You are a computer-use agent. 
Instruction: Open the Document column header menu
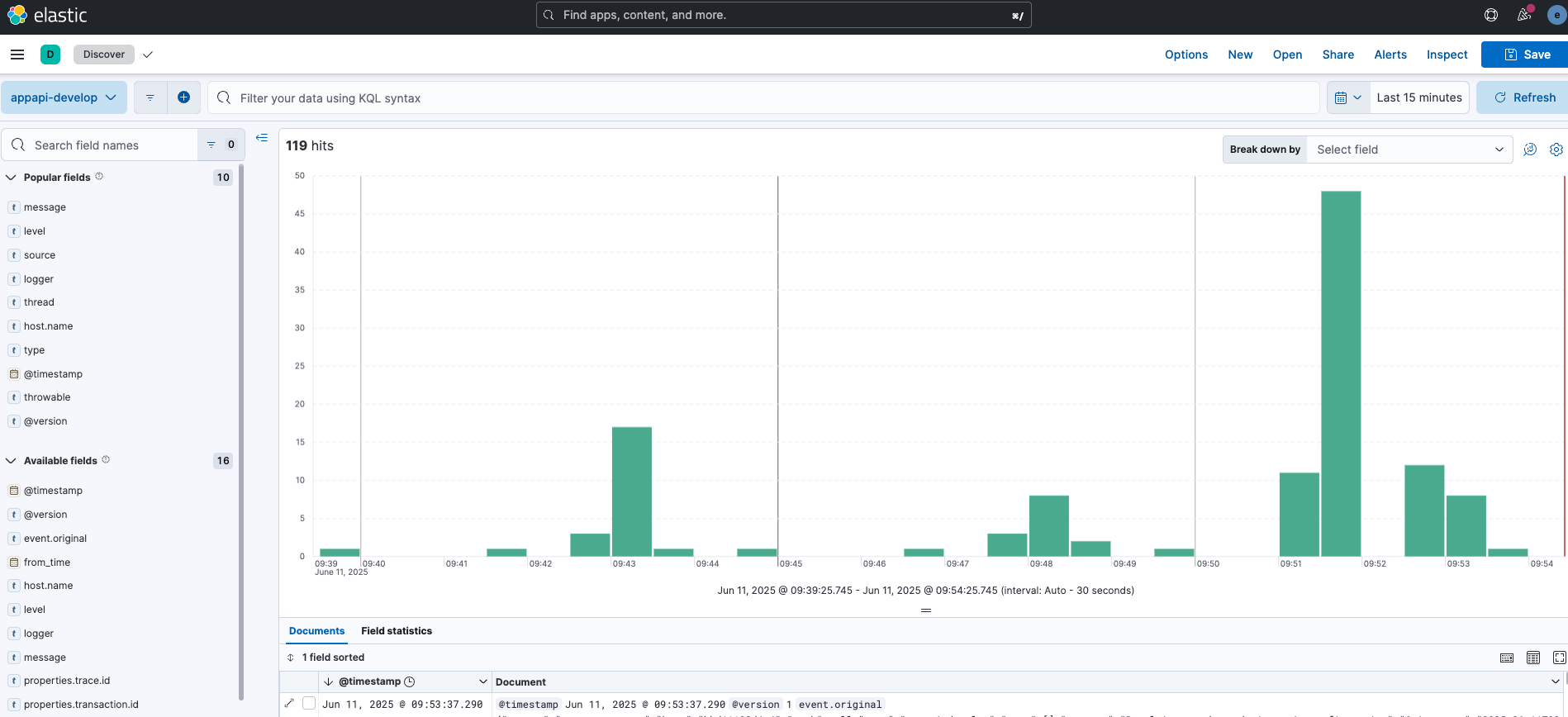point(1556,681)
